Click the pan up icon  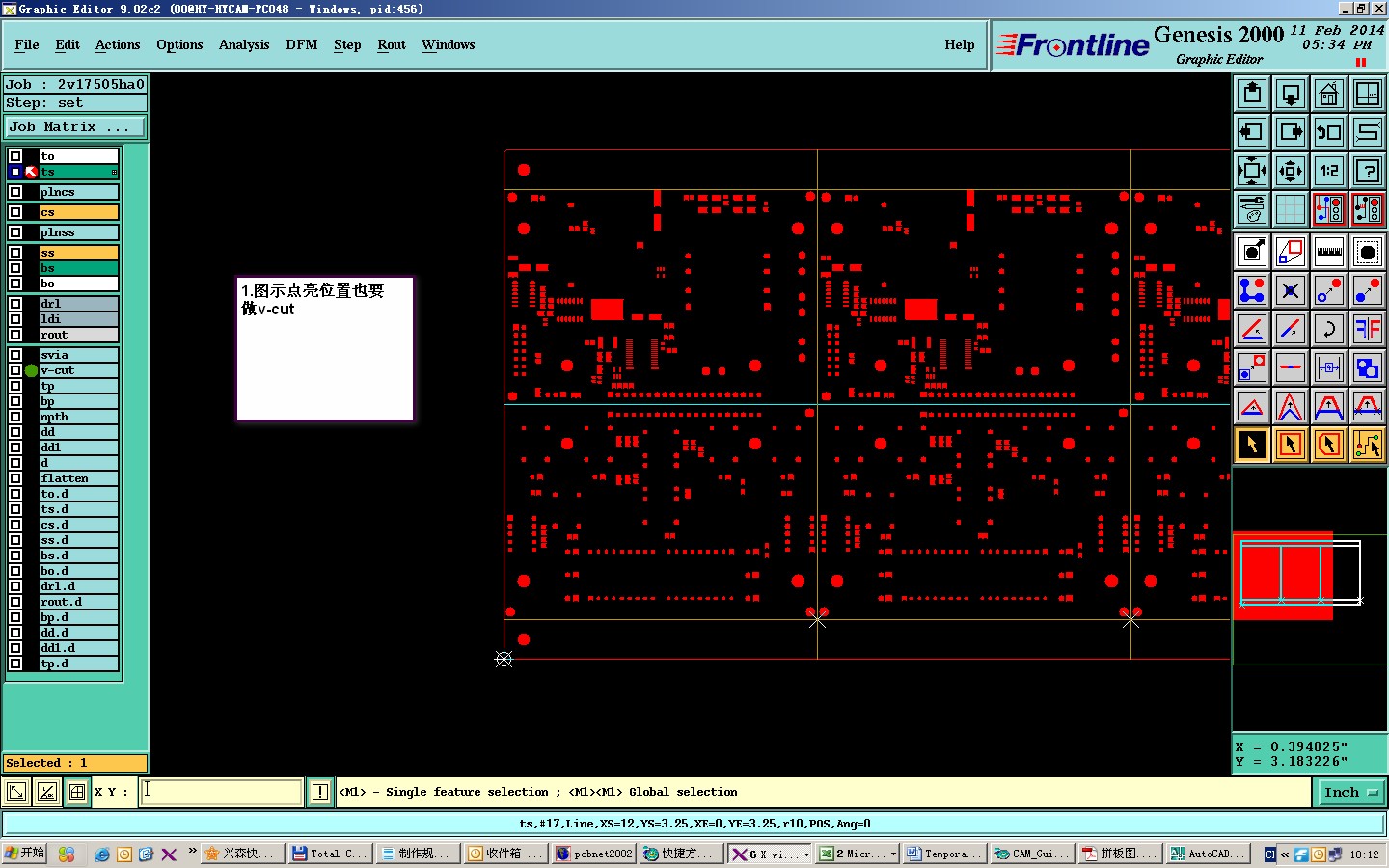click(x=1252, y=94)
